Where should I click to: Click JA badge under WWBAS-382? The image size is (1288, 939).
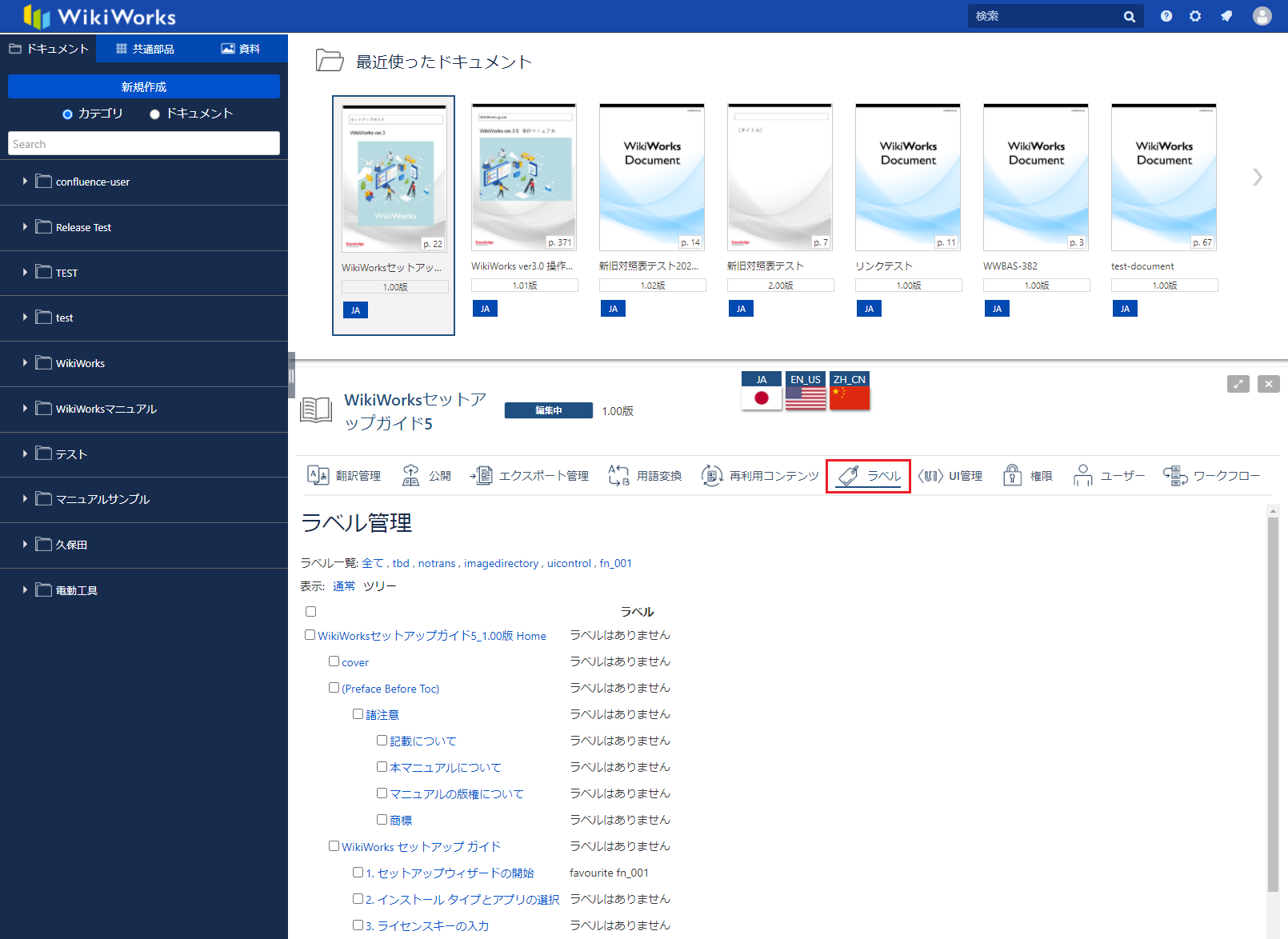click(x=997, y=309)
